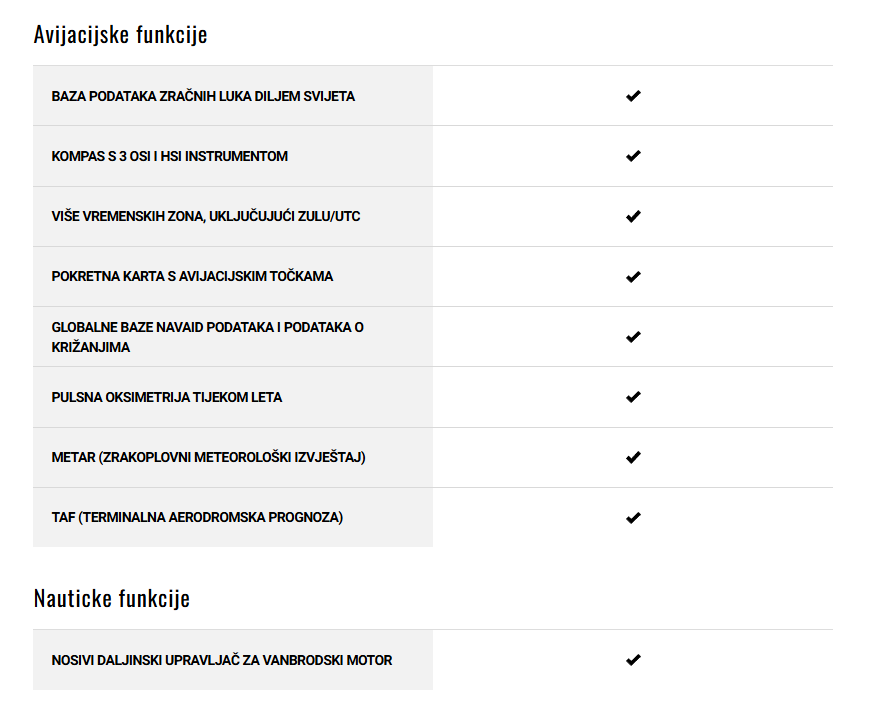The image size is (882, 713).
Task: Click Globalne baze NAVAID podataka label
Action: coord(208,337)
